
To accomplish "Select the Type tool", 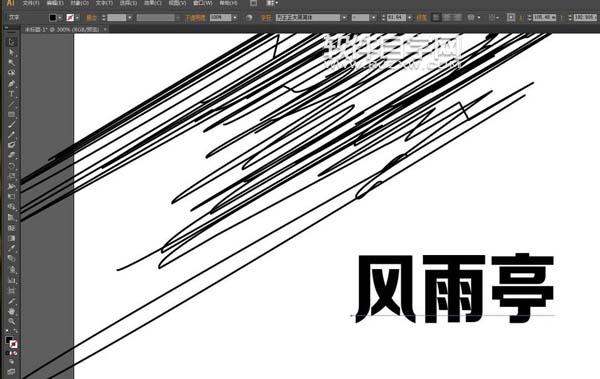I will [12, 94].
